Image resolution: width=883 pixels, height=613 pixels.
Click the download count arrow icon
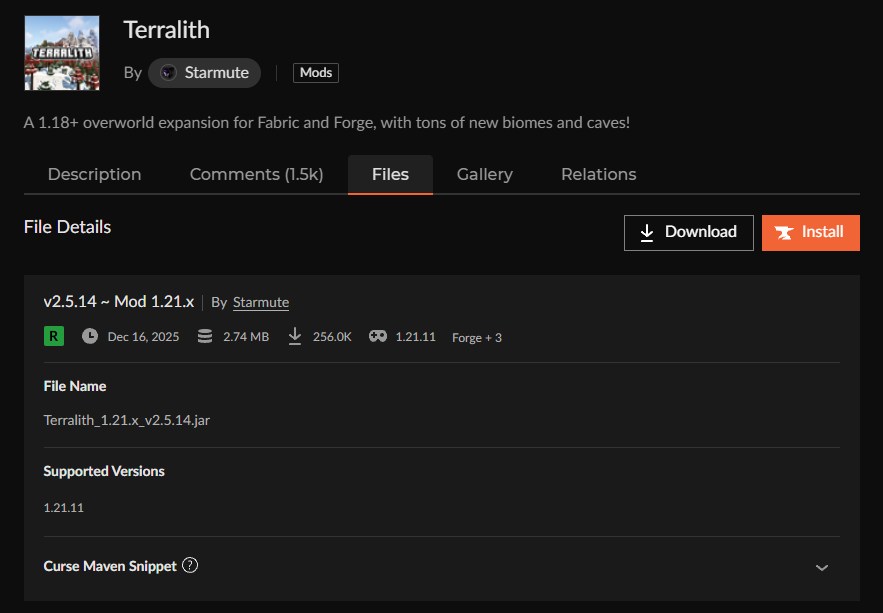point(295,336)
